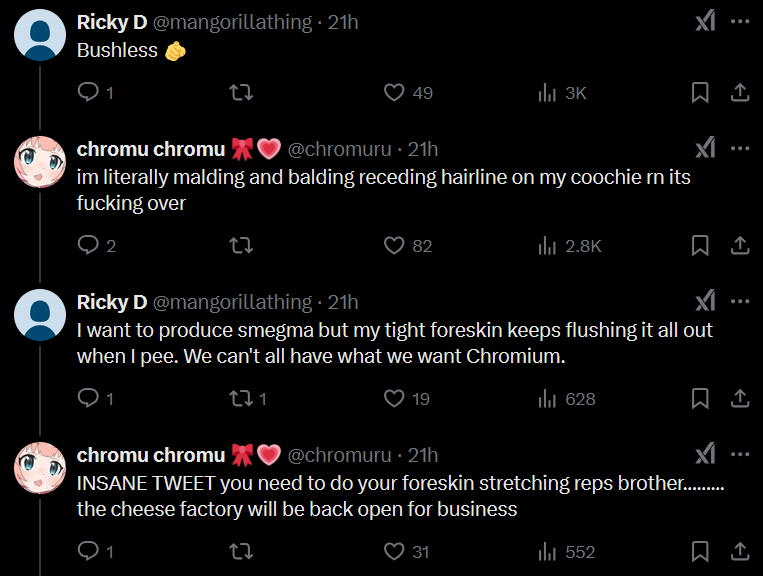Image resolution: width=763 pixels, height=576 pixels.
Task: Open more options on the Chromium tweet
Action: (x=740, y=302)
